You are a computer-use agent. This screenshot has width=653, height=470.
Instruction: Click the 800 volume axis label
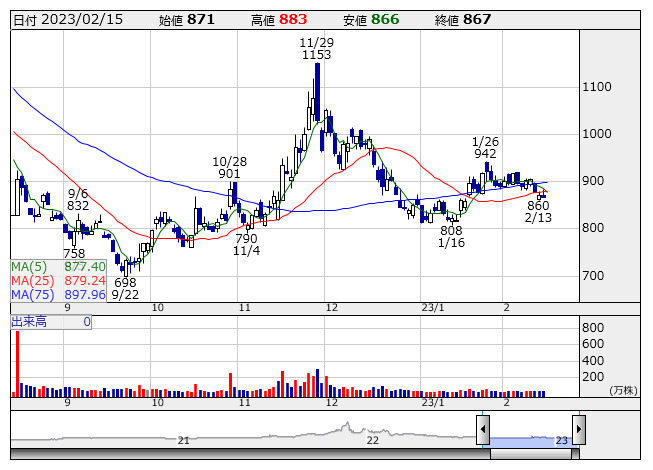(x=593, y=328)
